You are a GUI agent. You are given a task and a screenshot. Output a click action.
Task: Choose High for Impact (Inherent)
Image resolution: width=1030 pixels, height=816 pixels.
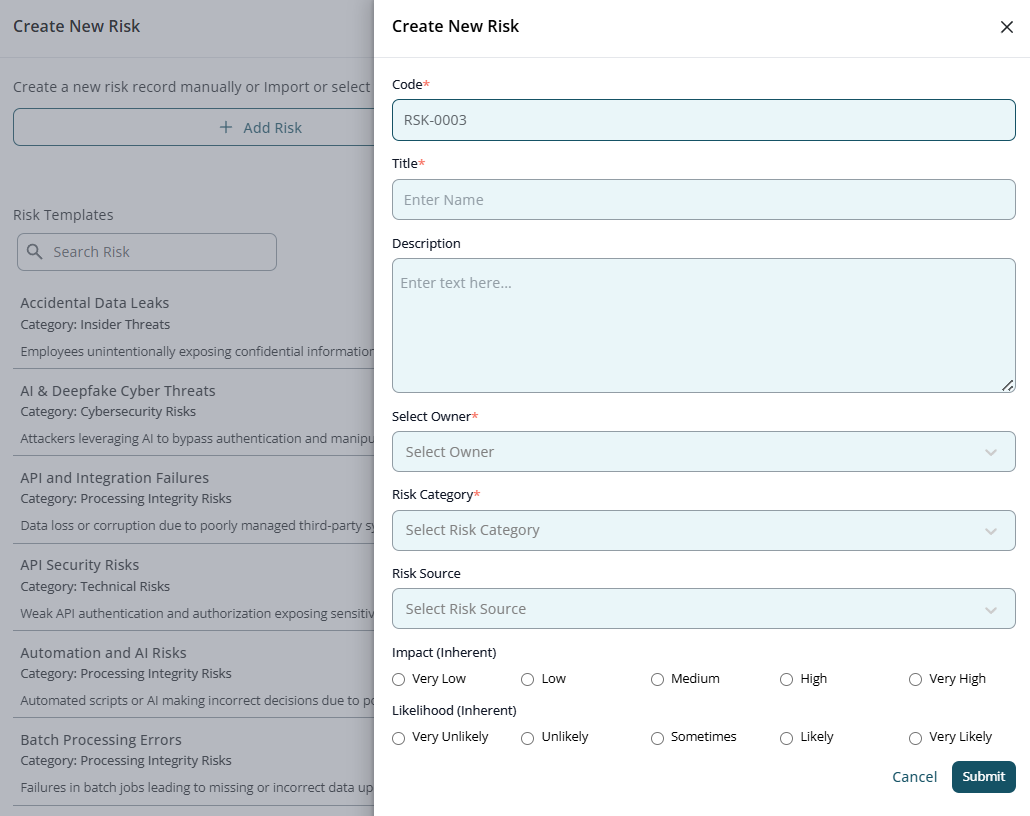click(786, 679)
